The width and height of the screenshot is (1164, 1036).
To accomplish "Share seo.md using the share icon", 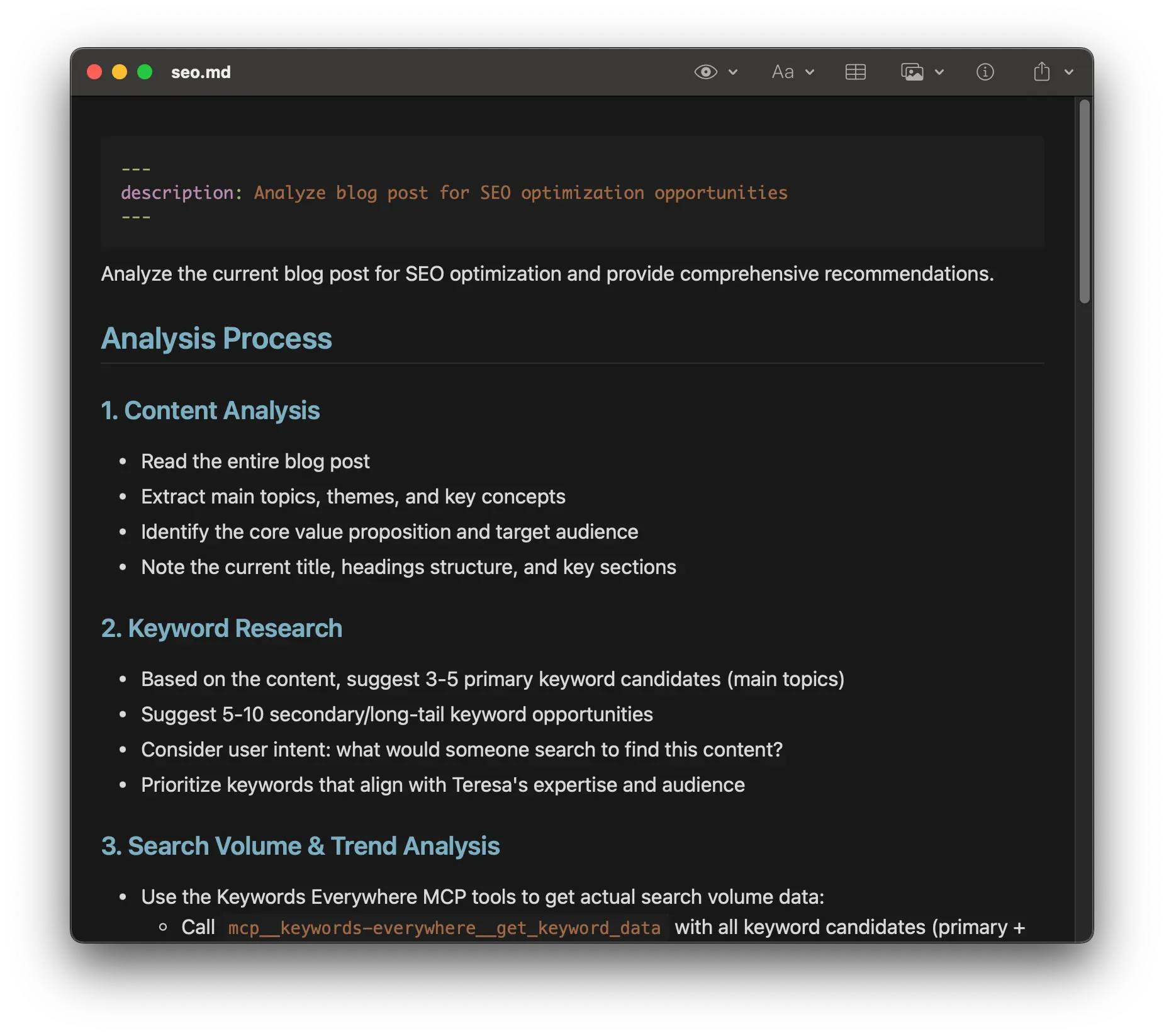I will click(1041, 72).
